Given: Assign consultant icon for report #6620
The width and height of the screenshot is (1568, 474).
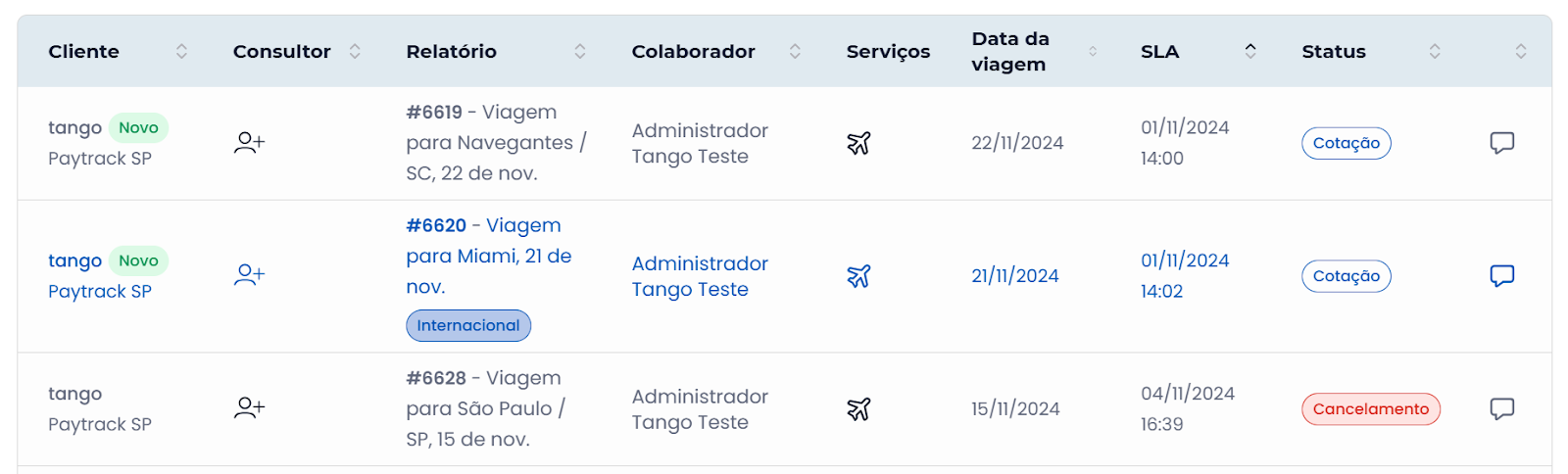Looking at the screenshot, I should (x=249, y=275).
